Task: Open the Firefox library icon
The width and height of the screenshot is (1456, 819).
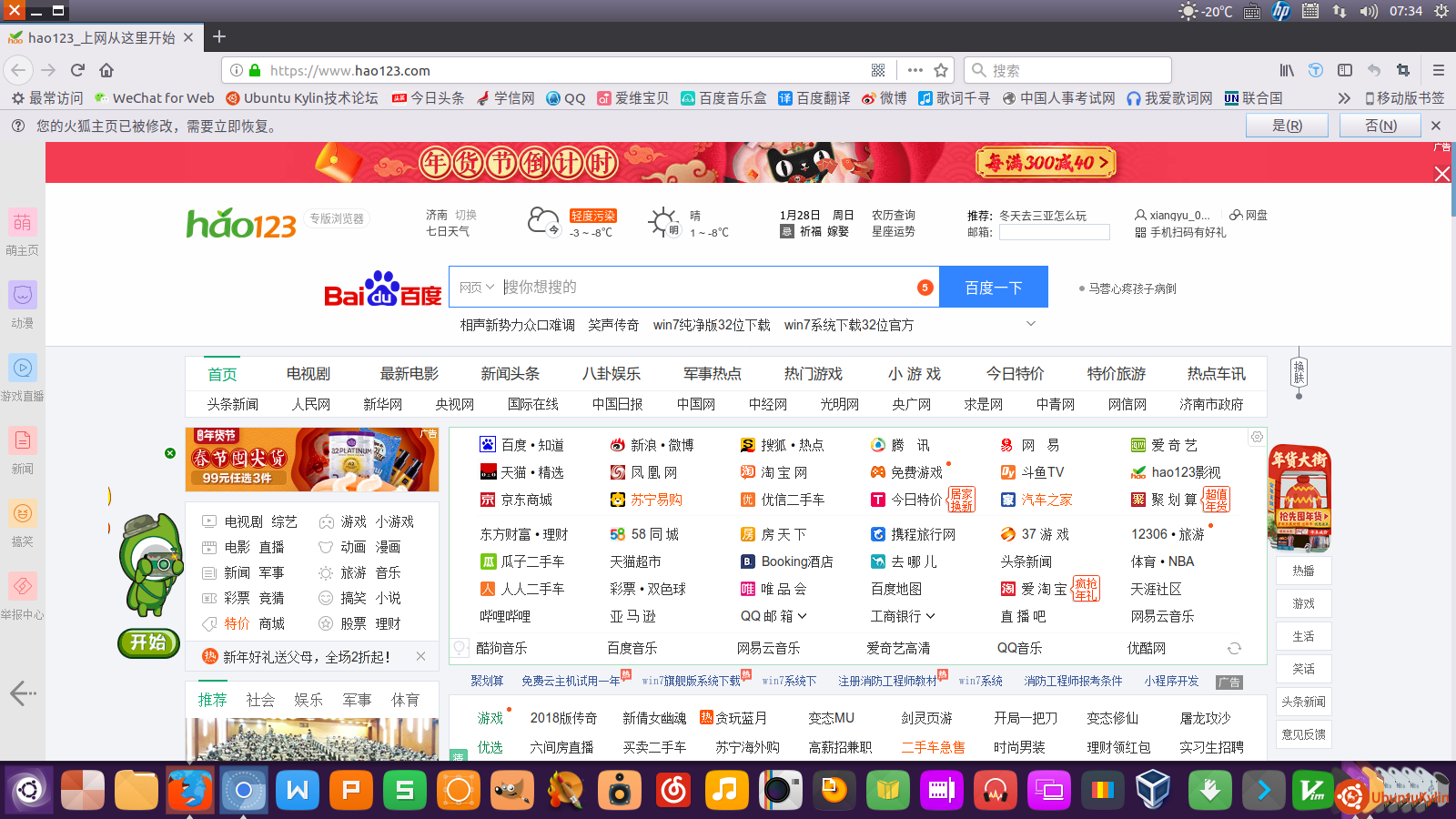Action: (x=1287, y=70)
